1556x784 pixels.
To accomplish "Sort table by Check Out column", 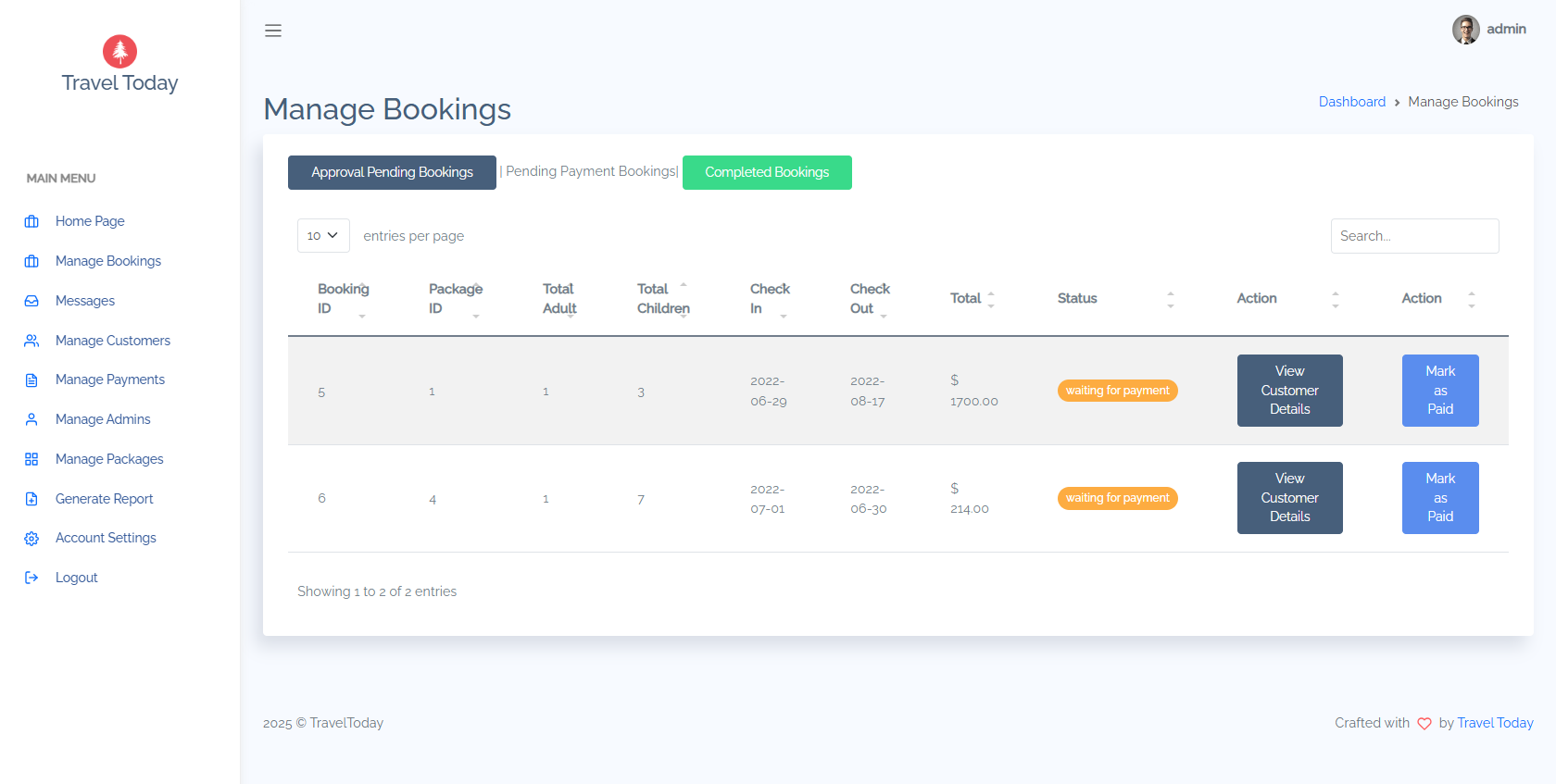I will pyautogui.click(x=870, y=298).
